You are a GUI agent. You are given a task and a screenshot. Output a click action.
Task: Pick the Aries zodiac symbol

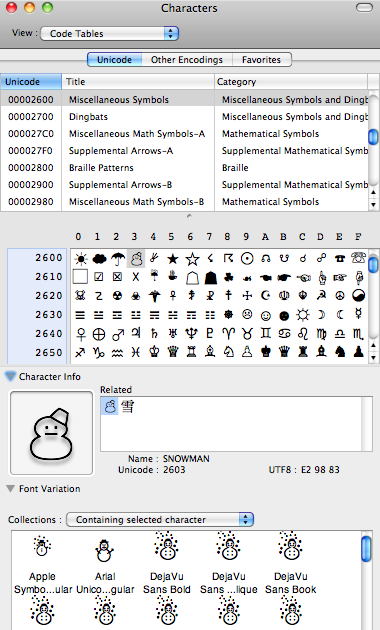tap(229, 333)
